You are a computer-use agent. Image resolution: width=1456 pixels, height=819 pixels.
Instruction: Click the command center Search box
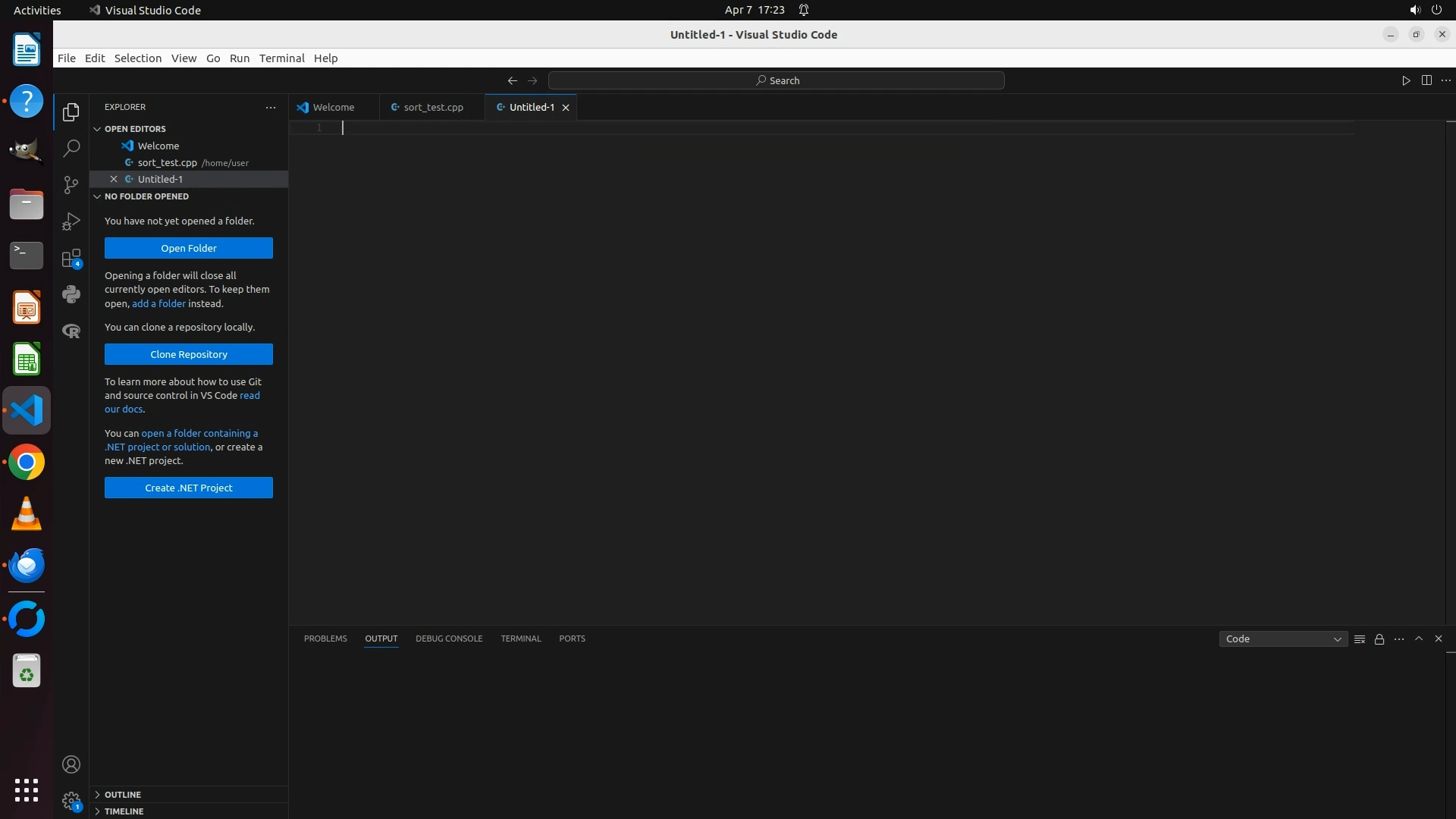[x=777, y=80]
